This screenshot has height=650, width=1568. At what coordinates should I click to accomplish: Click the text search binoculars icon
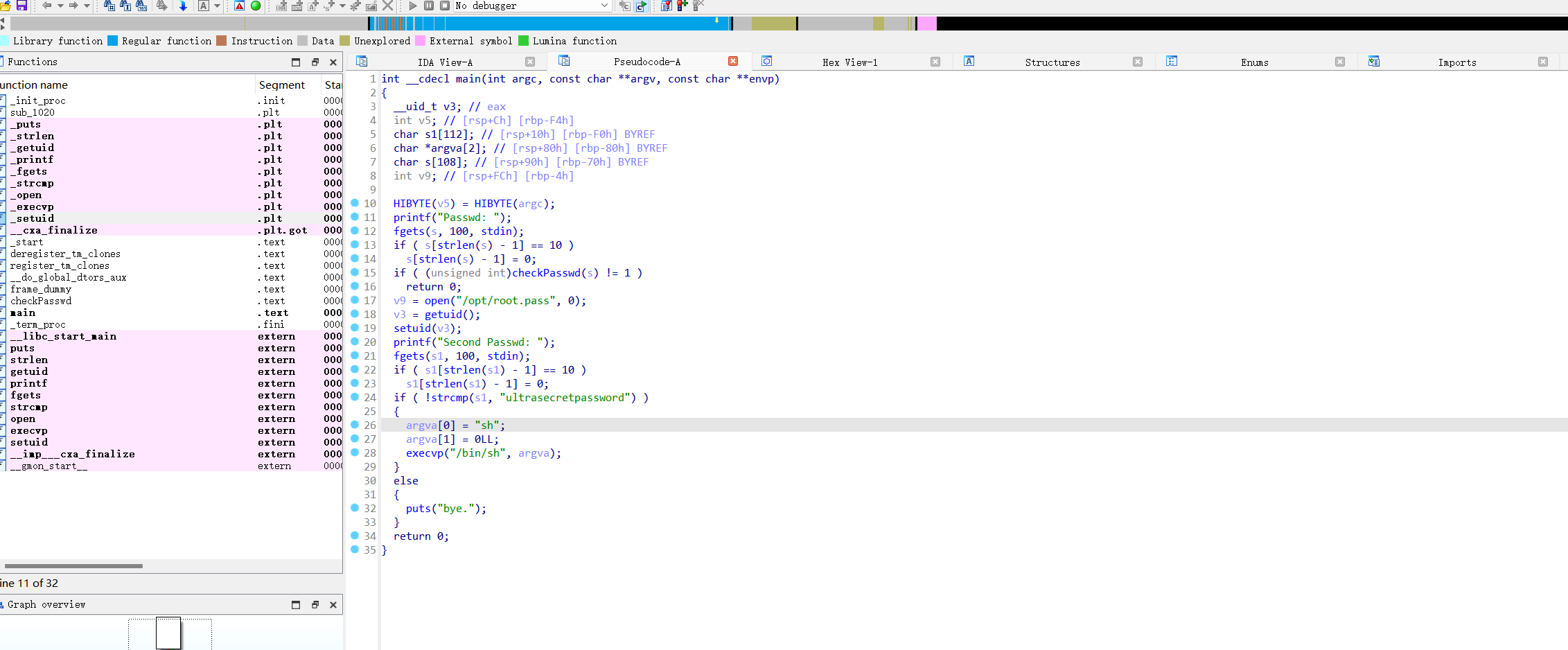point(125,6)
